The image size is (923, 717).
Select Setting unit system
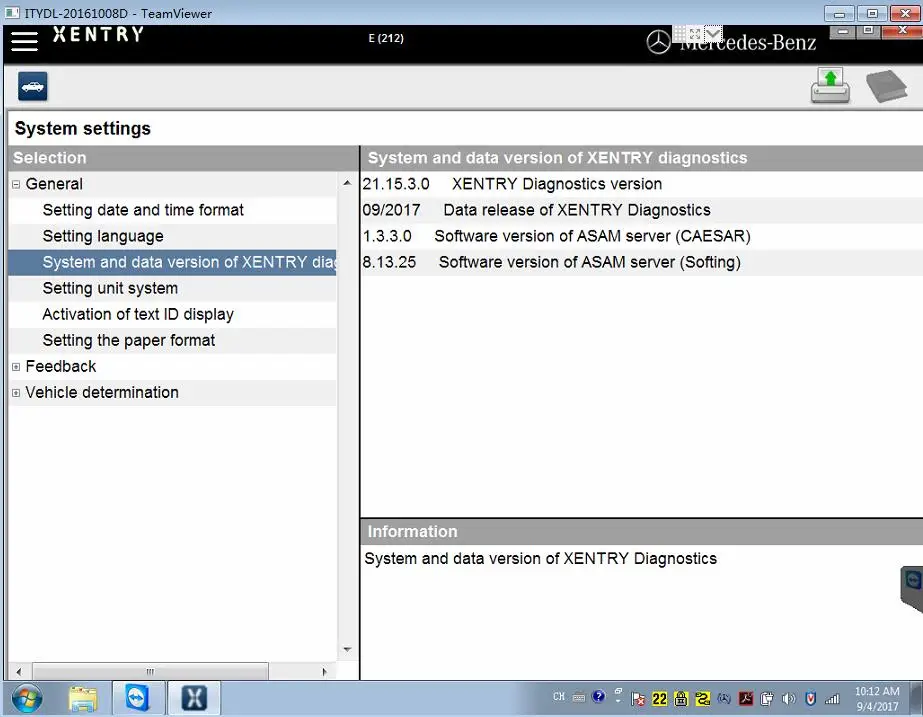(172, 288)
